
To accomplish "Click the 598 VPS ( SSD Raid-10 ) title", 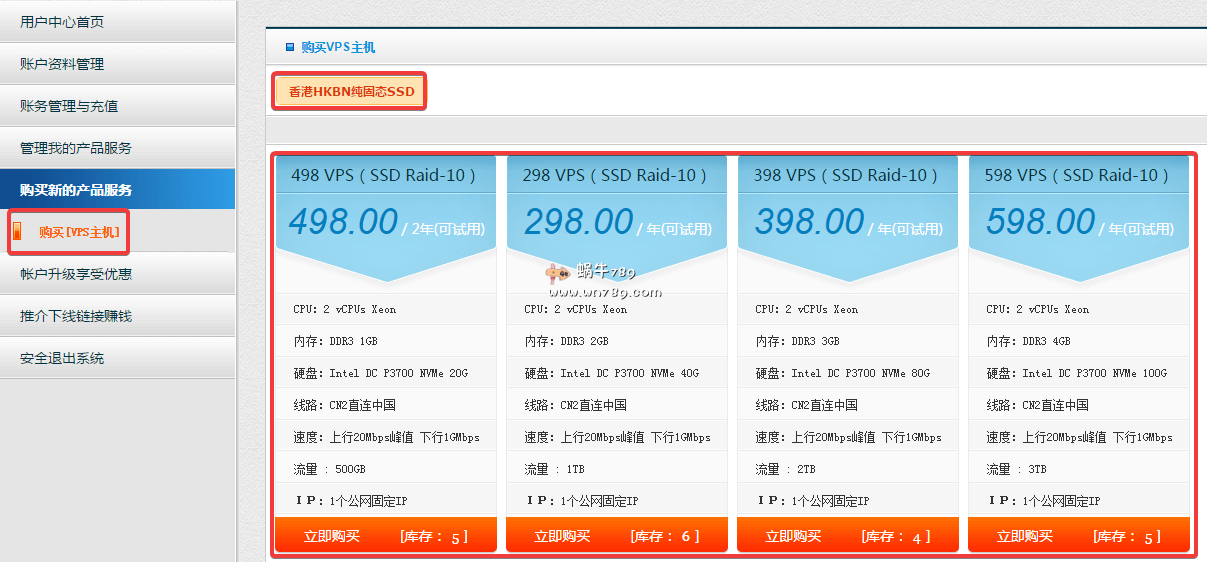I will pyautogui.click(x=1077, y=175).
